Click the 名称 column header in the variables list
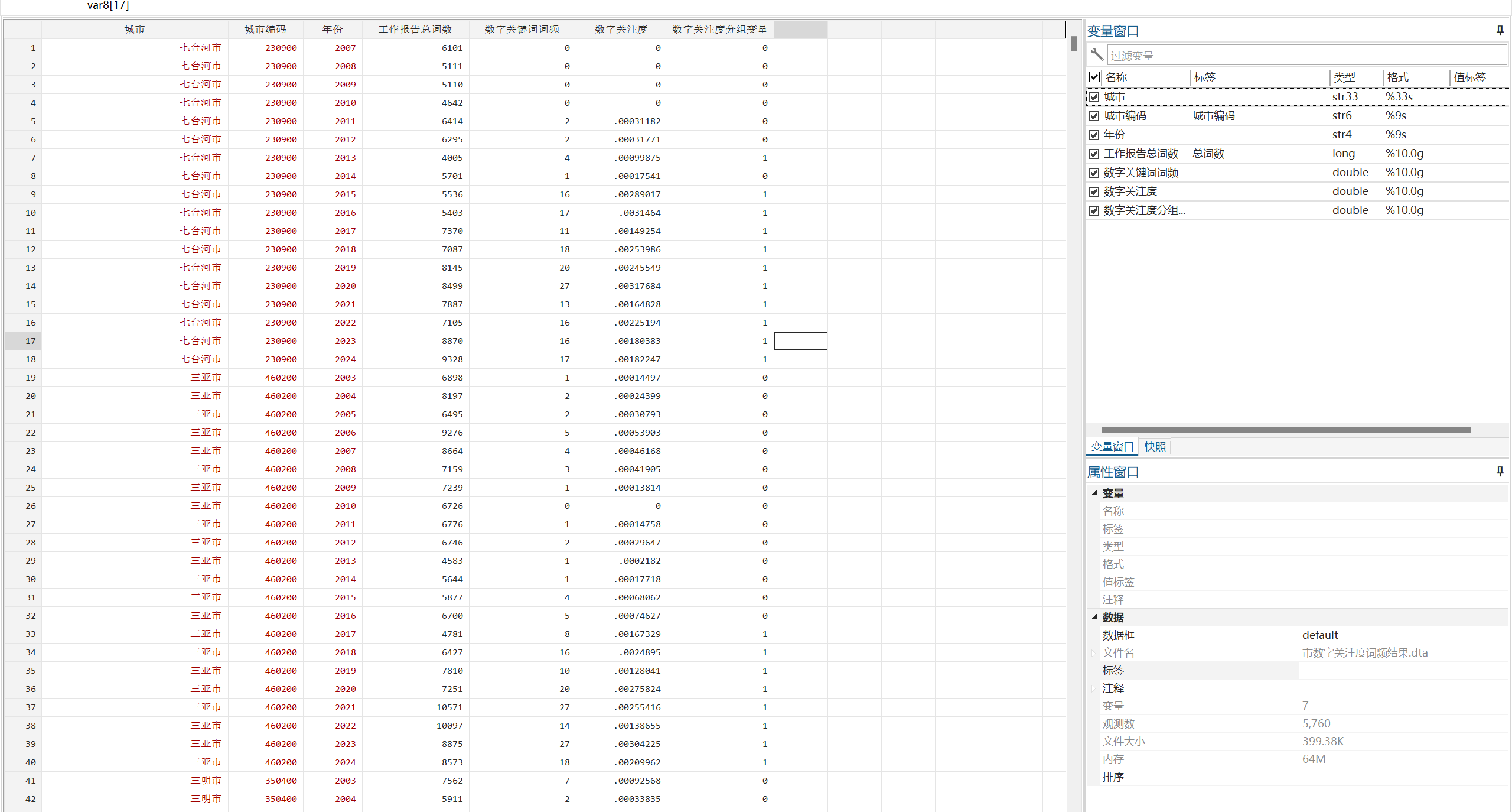This screenshot has height=812, width=1512. point(1116,77)
